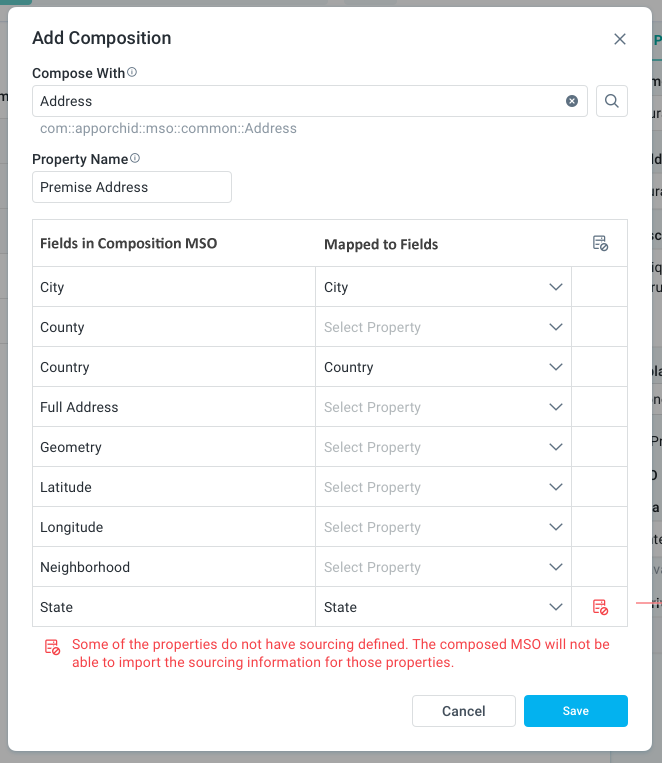Click the red warning icon beside error message
Viewport: 662px width, 763px height.
pyautogui.click(x=52, y=647)
